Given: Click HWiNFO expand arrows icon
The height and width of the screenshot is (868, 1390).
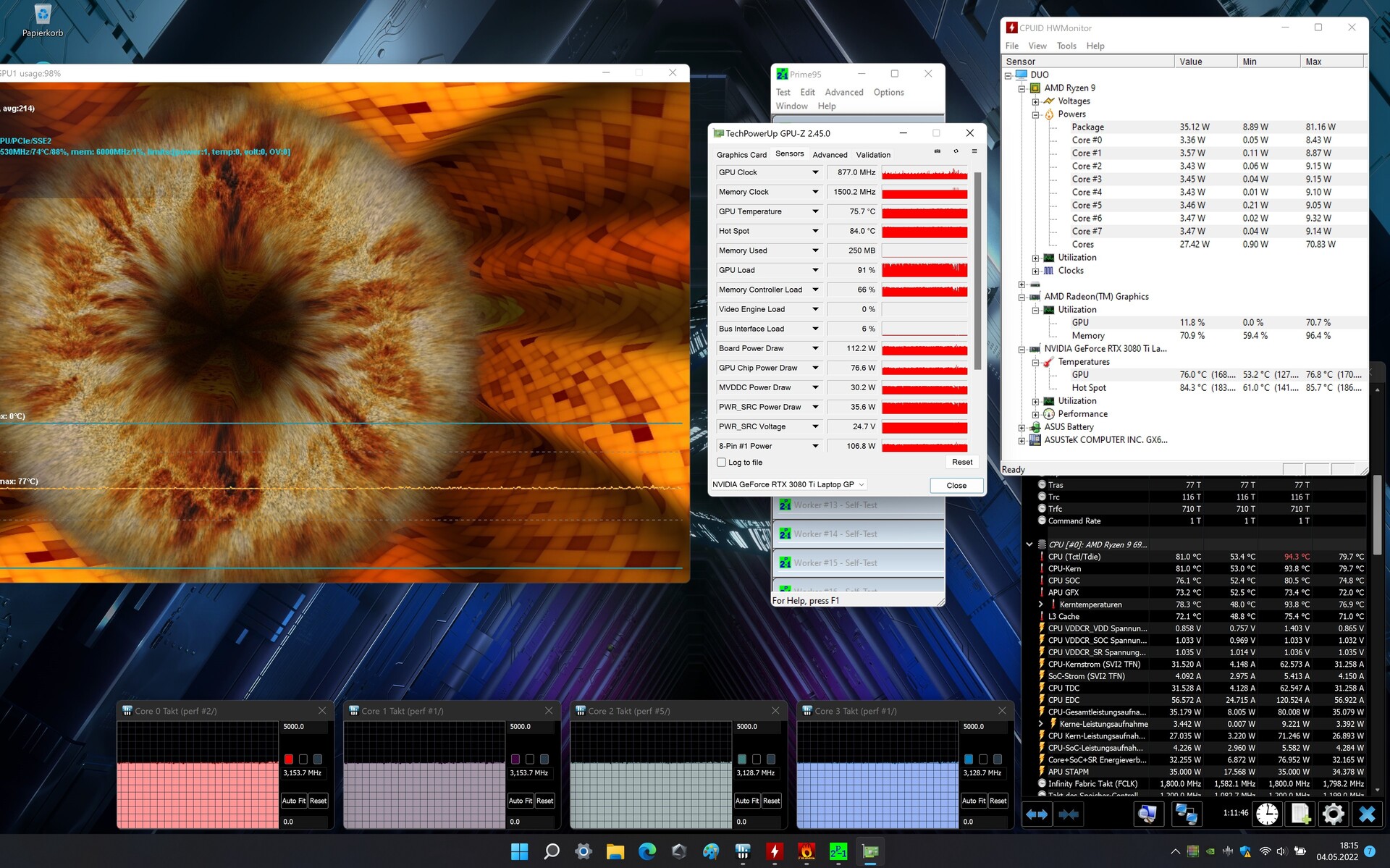Looking at the screenshot, I should tap(1037, 814).
